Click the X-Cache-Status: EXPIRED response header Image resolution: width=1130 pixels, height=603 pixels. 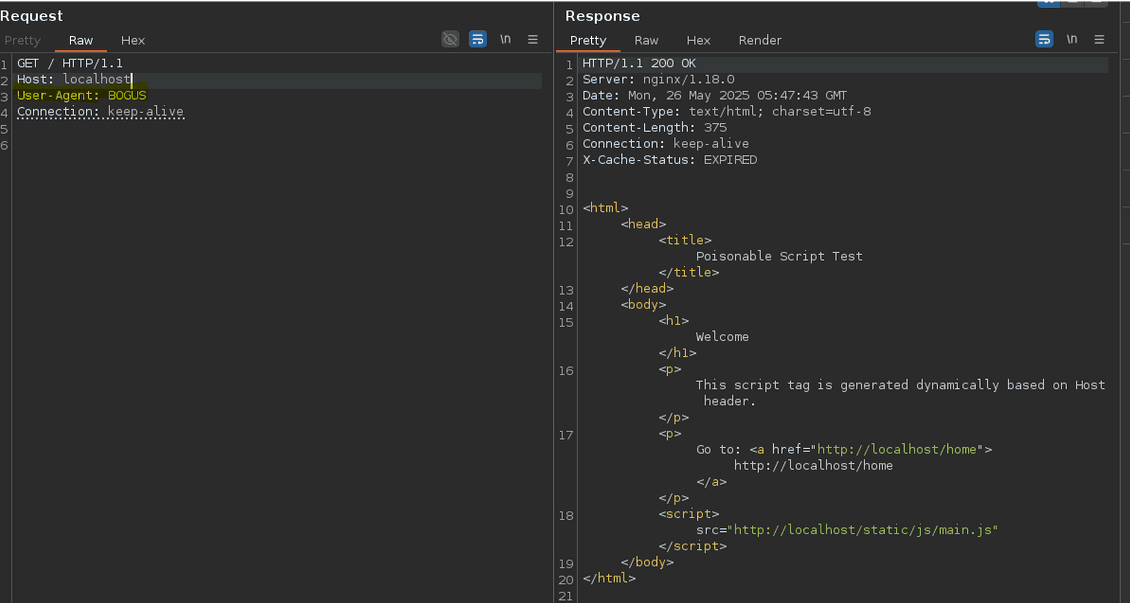click(669, 160)
